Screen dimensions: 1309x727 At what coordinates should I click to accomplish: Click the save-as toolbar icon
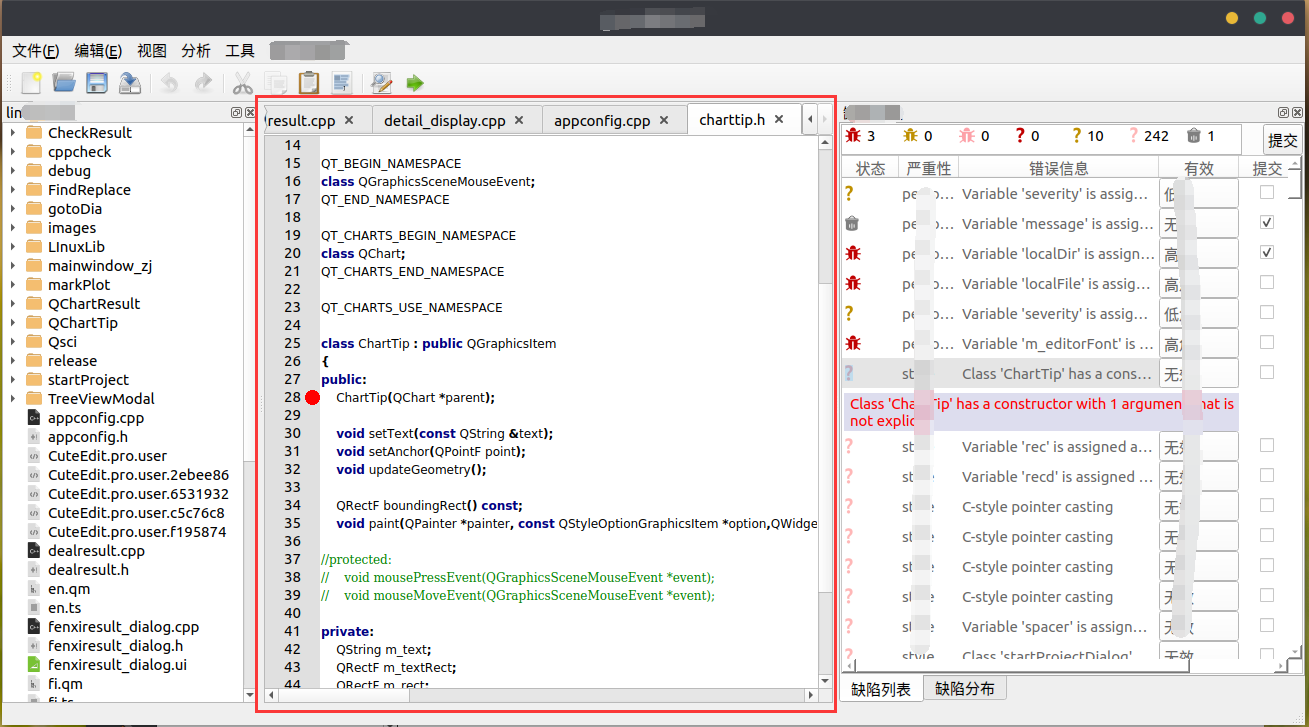(130, 83)
